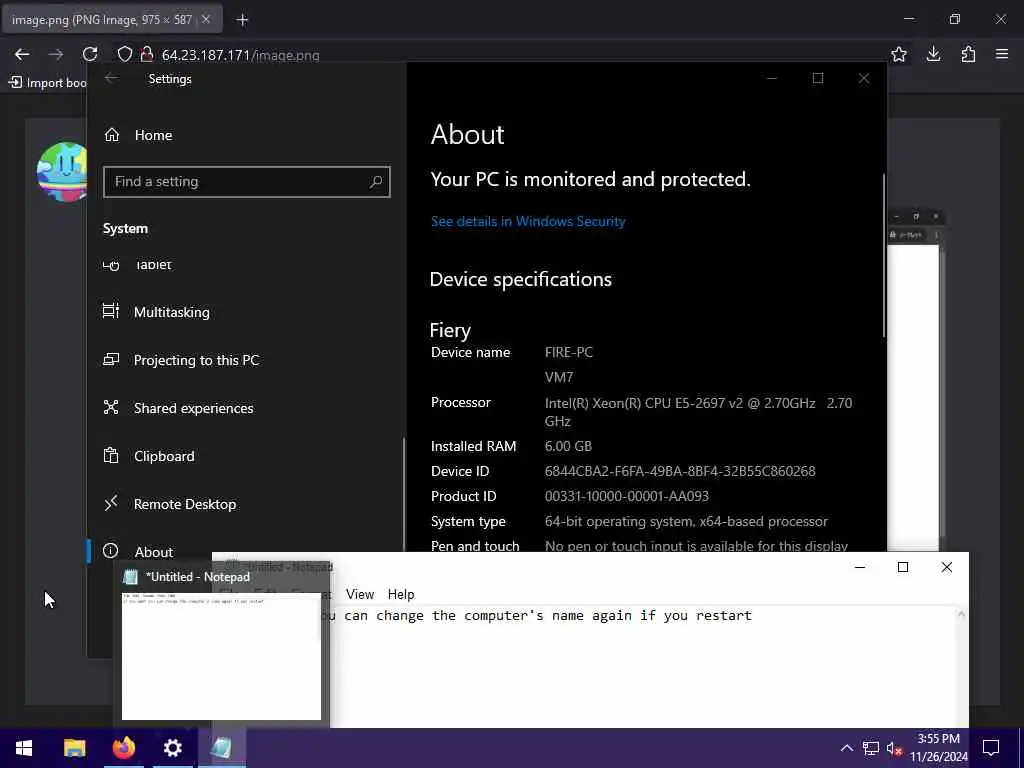This screenshot has height=768, width=1024.
Task: Minimize the Notepad window
Action: [859, 567]
